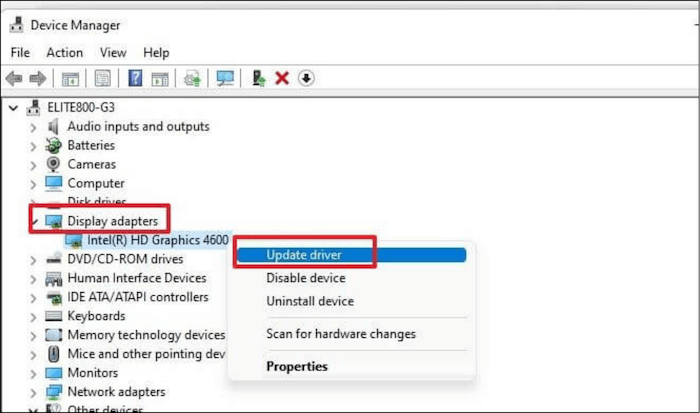Expand the DVD/CD-ROM drives chevron
Viewport: 700px width, 413px height.
[x=33, y=260]
